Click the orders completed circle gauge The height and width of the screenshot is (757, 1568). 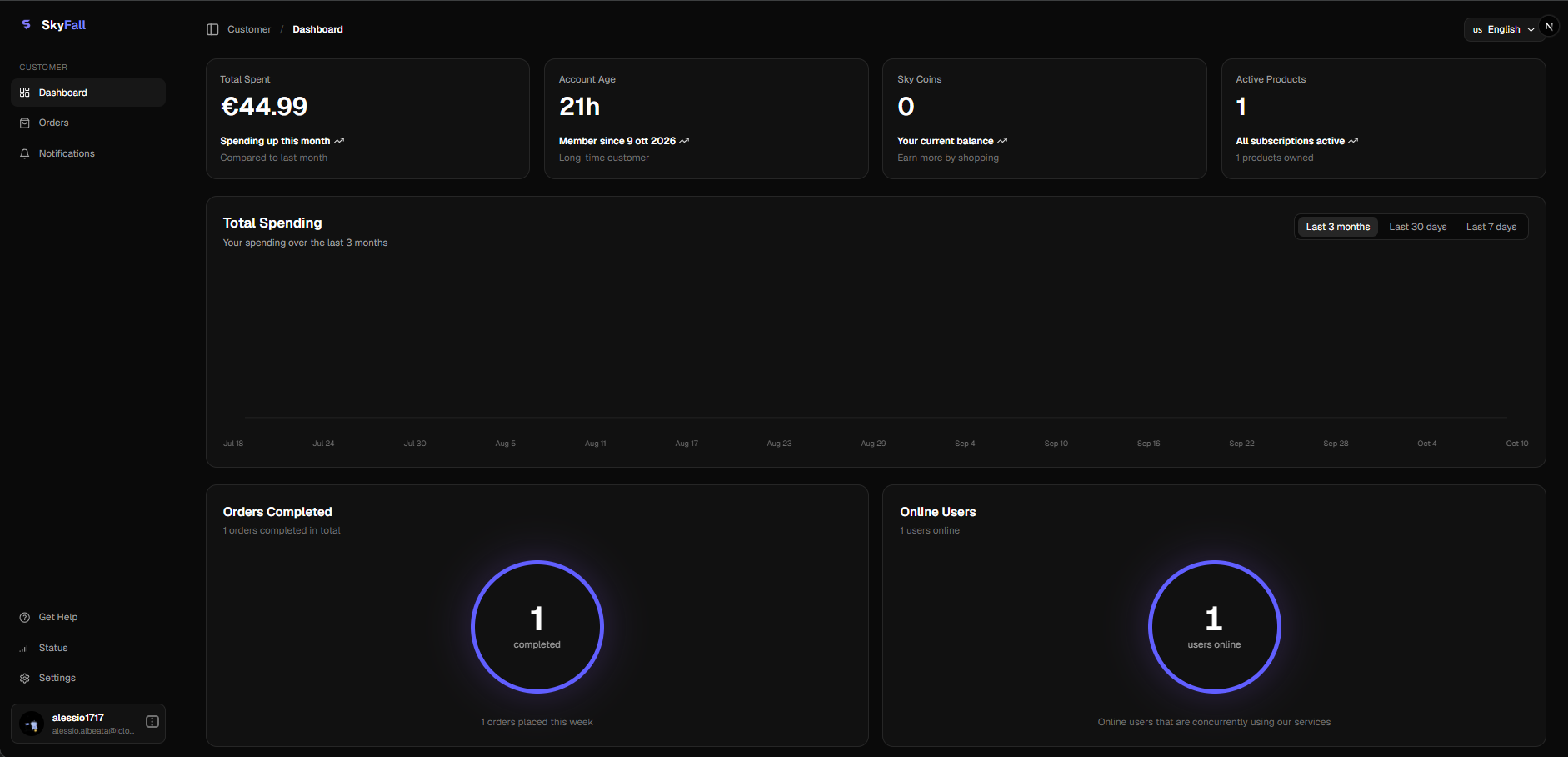[x=537, y=627]
